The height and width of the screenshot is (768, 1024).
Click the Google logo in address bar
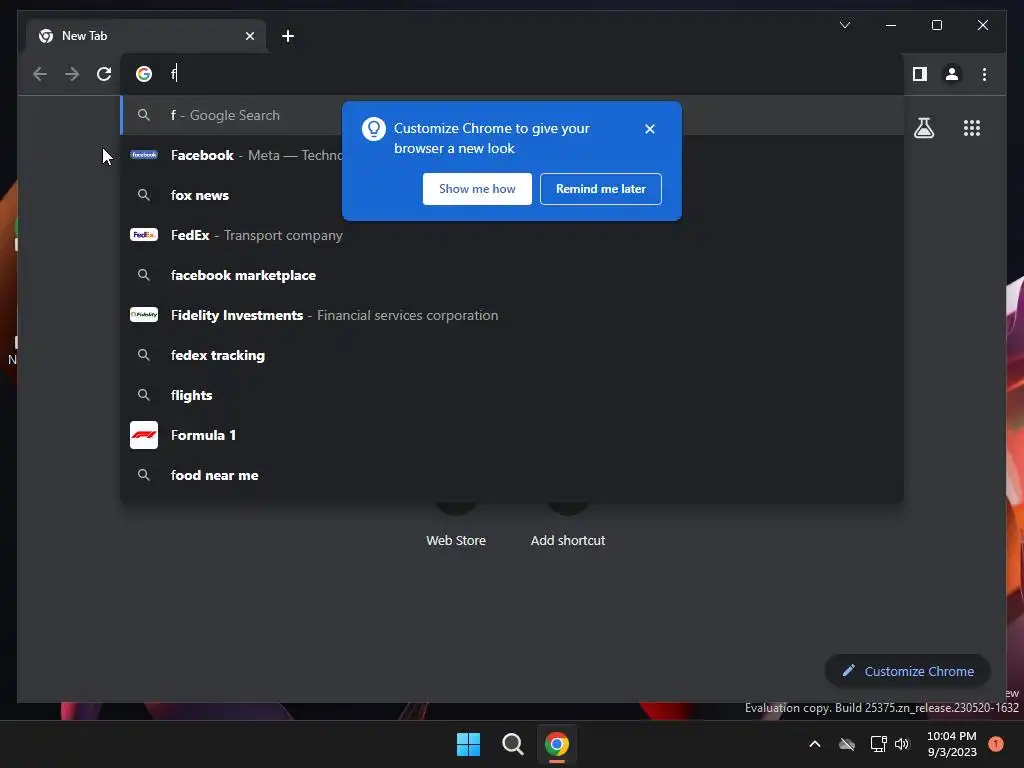point(144,74)
